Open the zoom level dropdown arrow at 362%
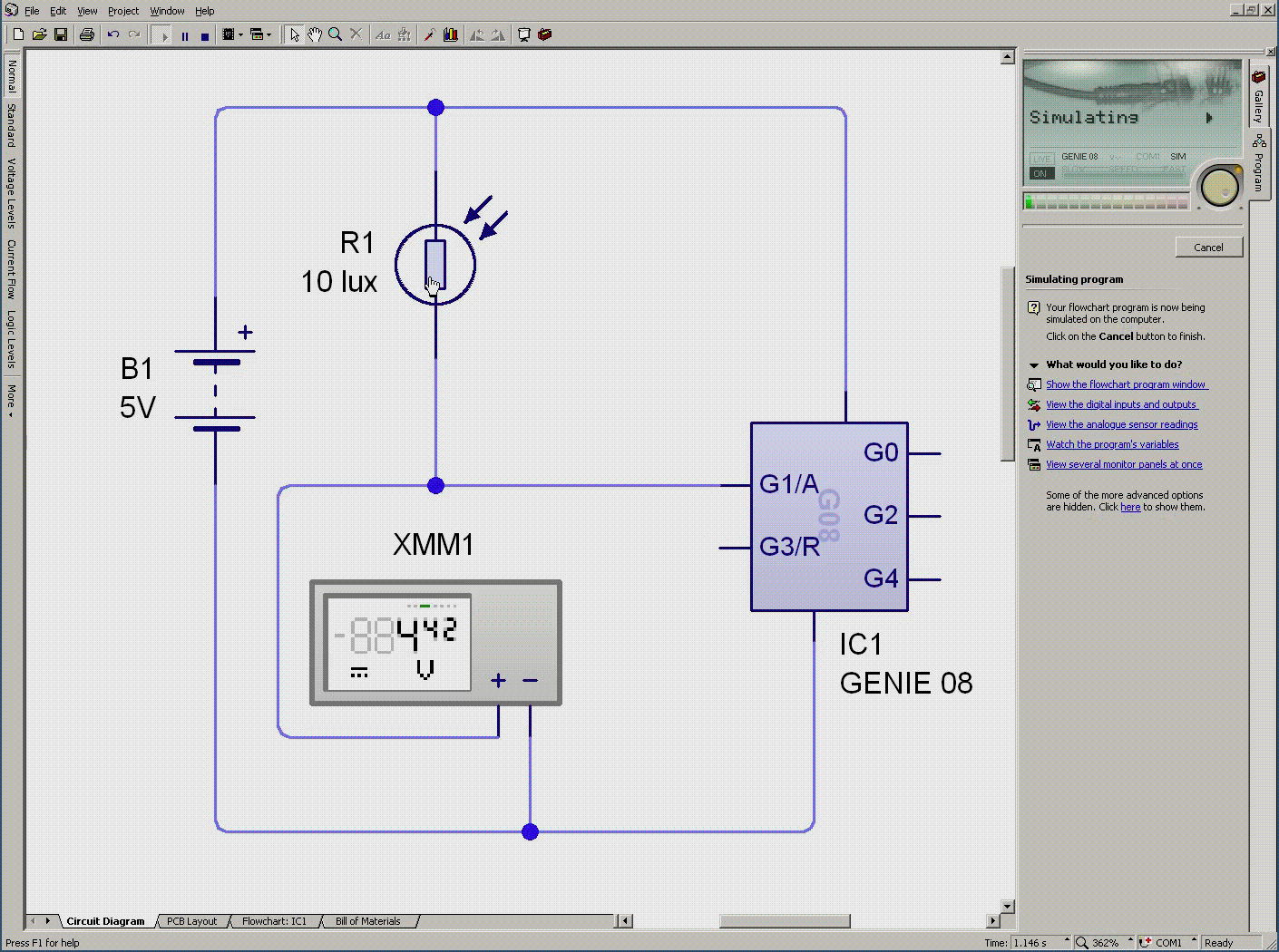Viewport: 1279px width, 952px height. (x=1131, y=942)
